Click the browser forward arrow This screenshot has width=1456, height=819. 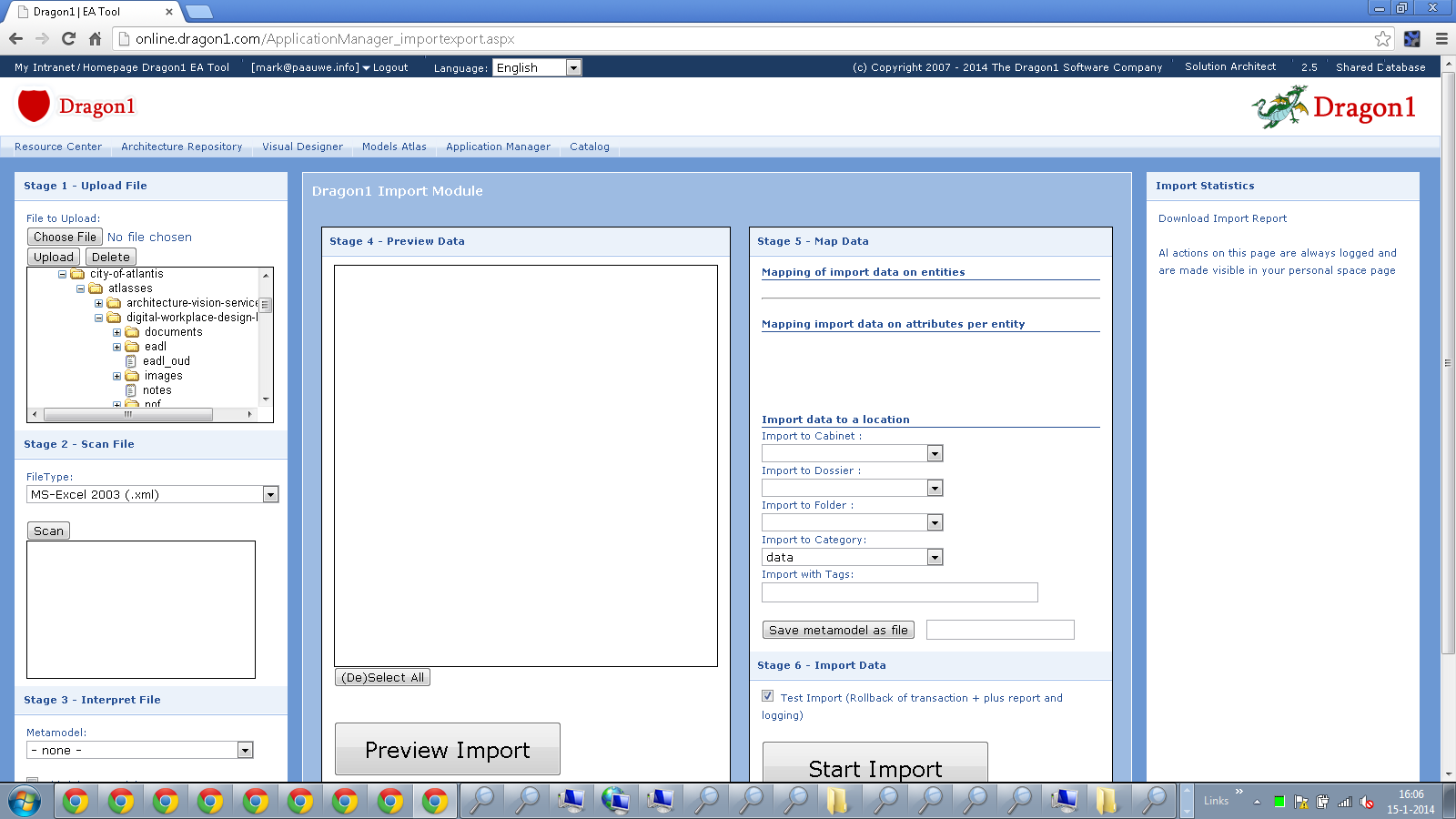point(42,38)
